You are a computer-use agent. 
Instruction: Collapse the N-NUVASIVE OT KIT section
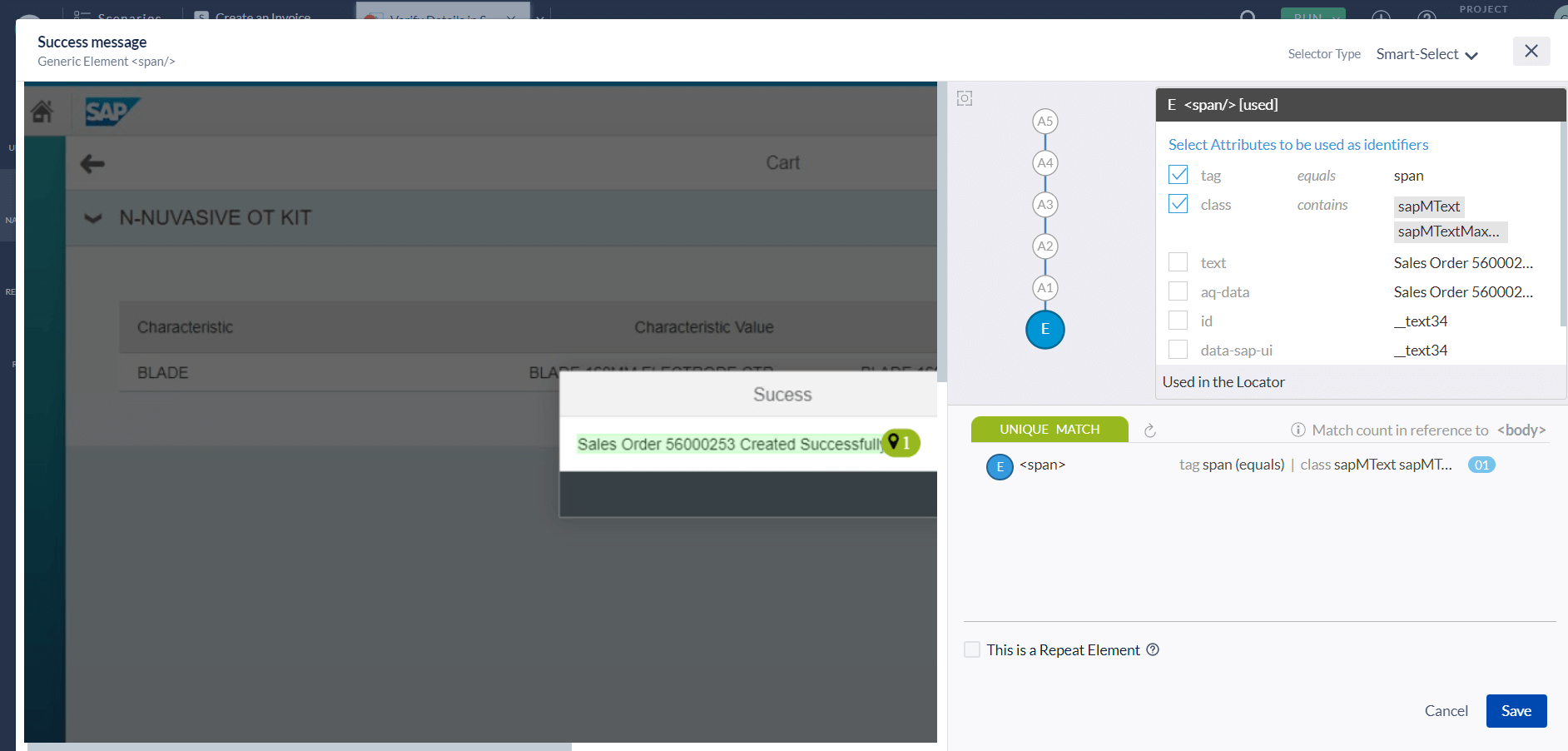tap(93, 218)
